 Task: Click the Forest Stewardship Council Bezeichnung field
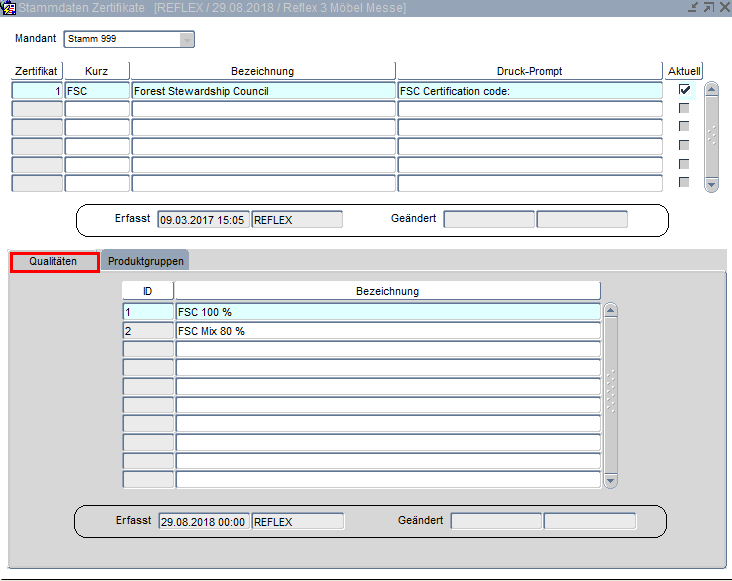263,91
